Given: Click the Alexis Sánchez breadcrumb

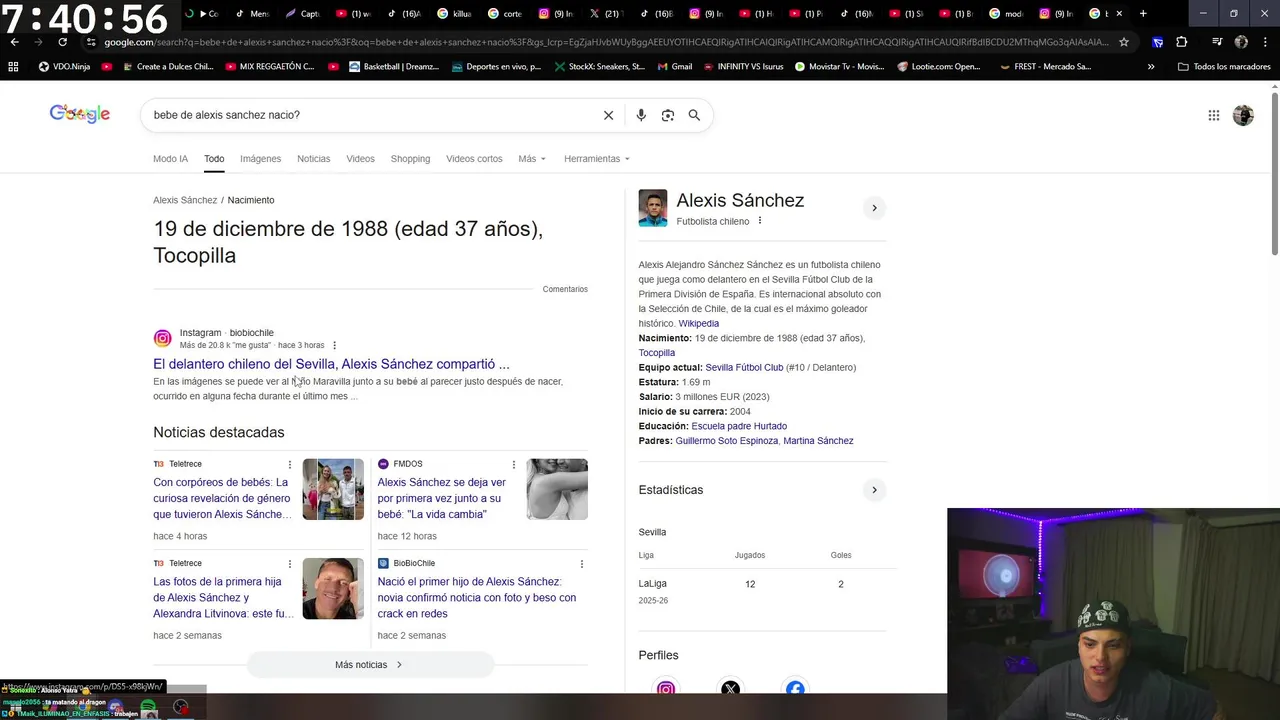Looking at the screenshot, I should pyautogui.click(x=185, y=200).
